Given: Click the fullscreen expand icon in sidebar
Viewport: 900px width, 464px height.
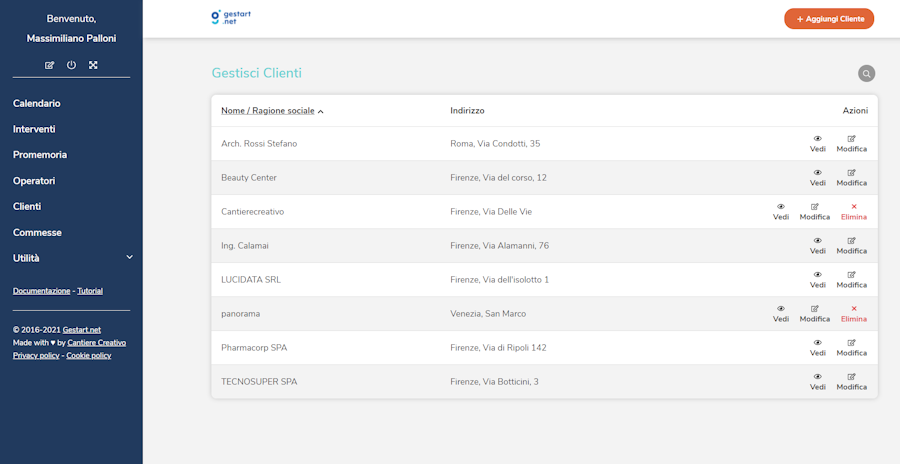Looking at the screenshot, I should pyautogui.click(x=93, y=65).
